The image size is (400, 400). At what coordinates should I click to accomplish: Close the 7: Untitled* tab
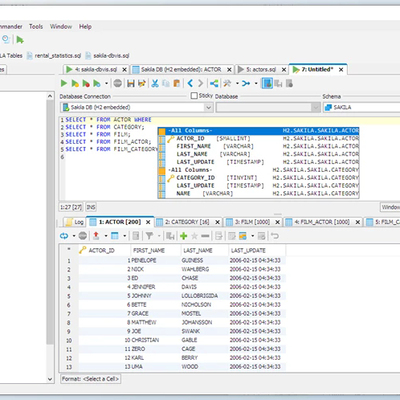[x=341, y=69]
